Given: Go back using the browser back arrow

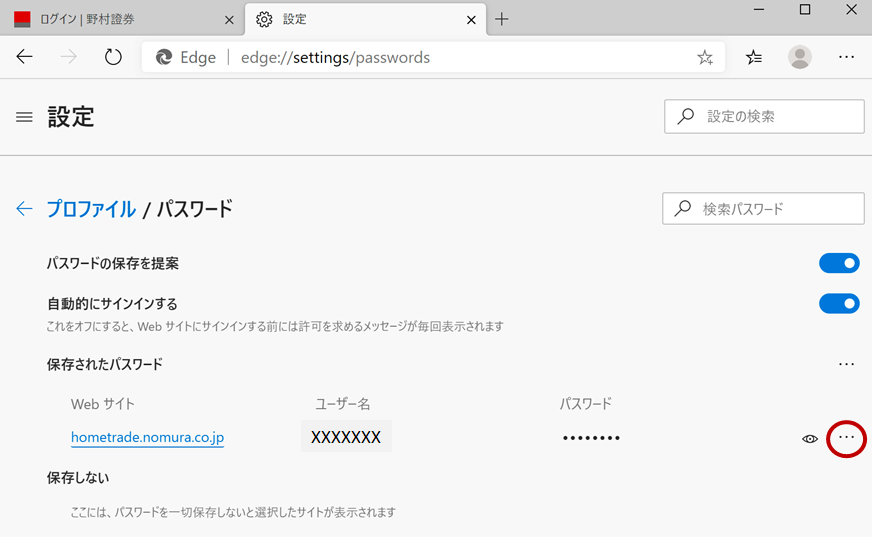Looking at the screenshot, I should [24, 57].
